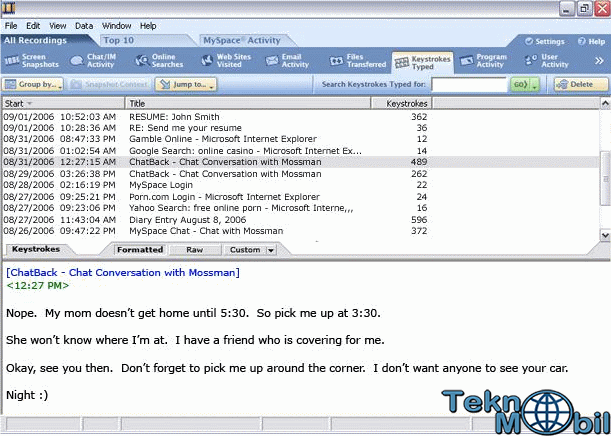Switch to Raw keystroke view
Screen dimensions: 611x436
click(x=194, y=250)
